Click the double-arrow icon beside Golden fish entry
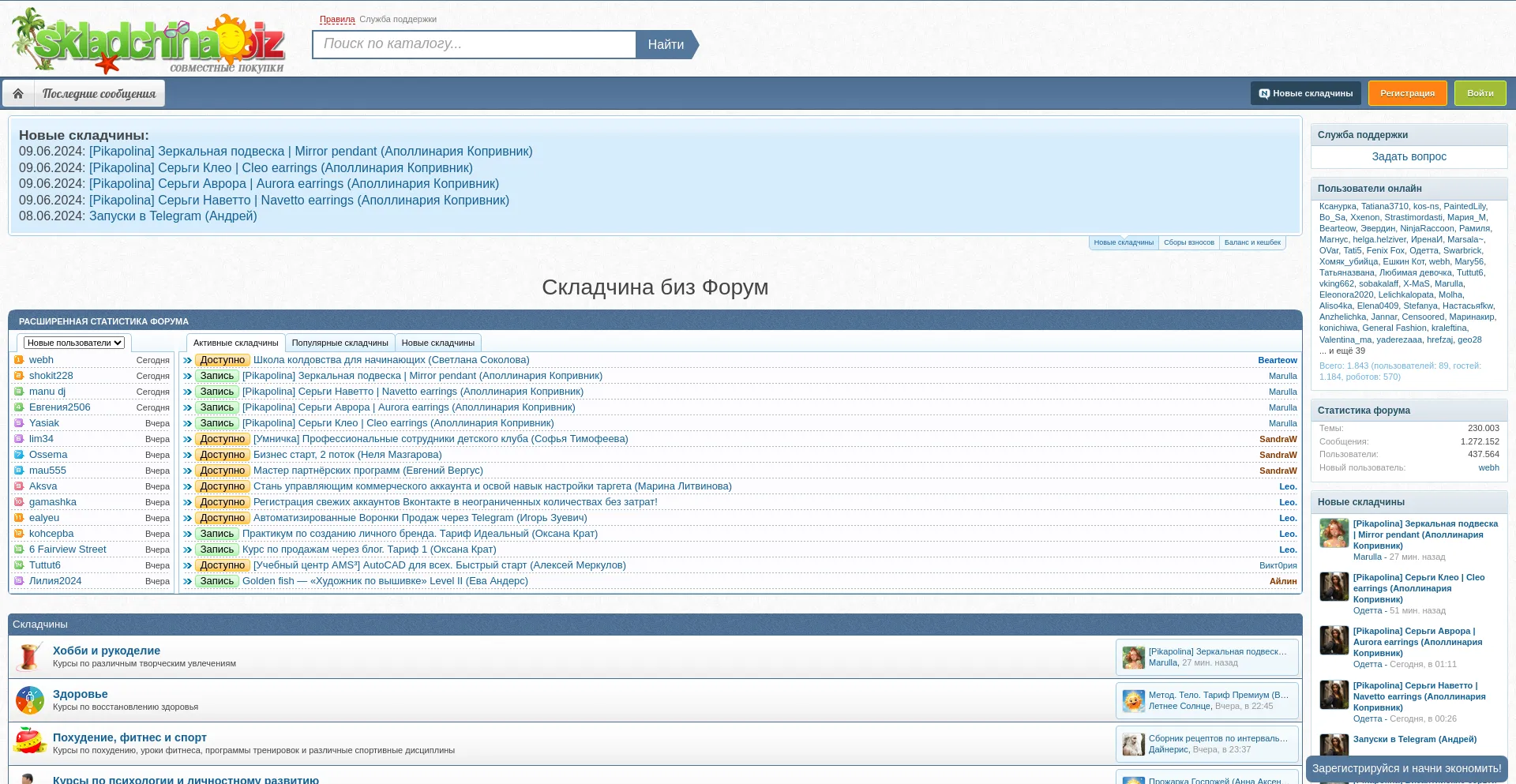 (186, 581)
